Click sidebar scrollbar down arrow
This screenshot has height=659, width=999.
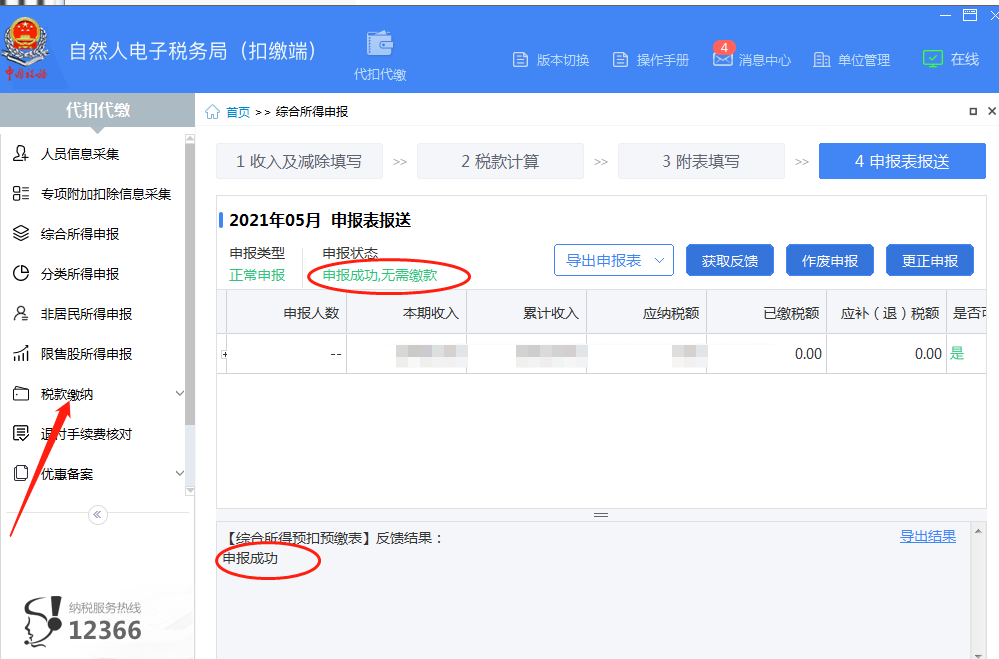[x=190, y=491]
